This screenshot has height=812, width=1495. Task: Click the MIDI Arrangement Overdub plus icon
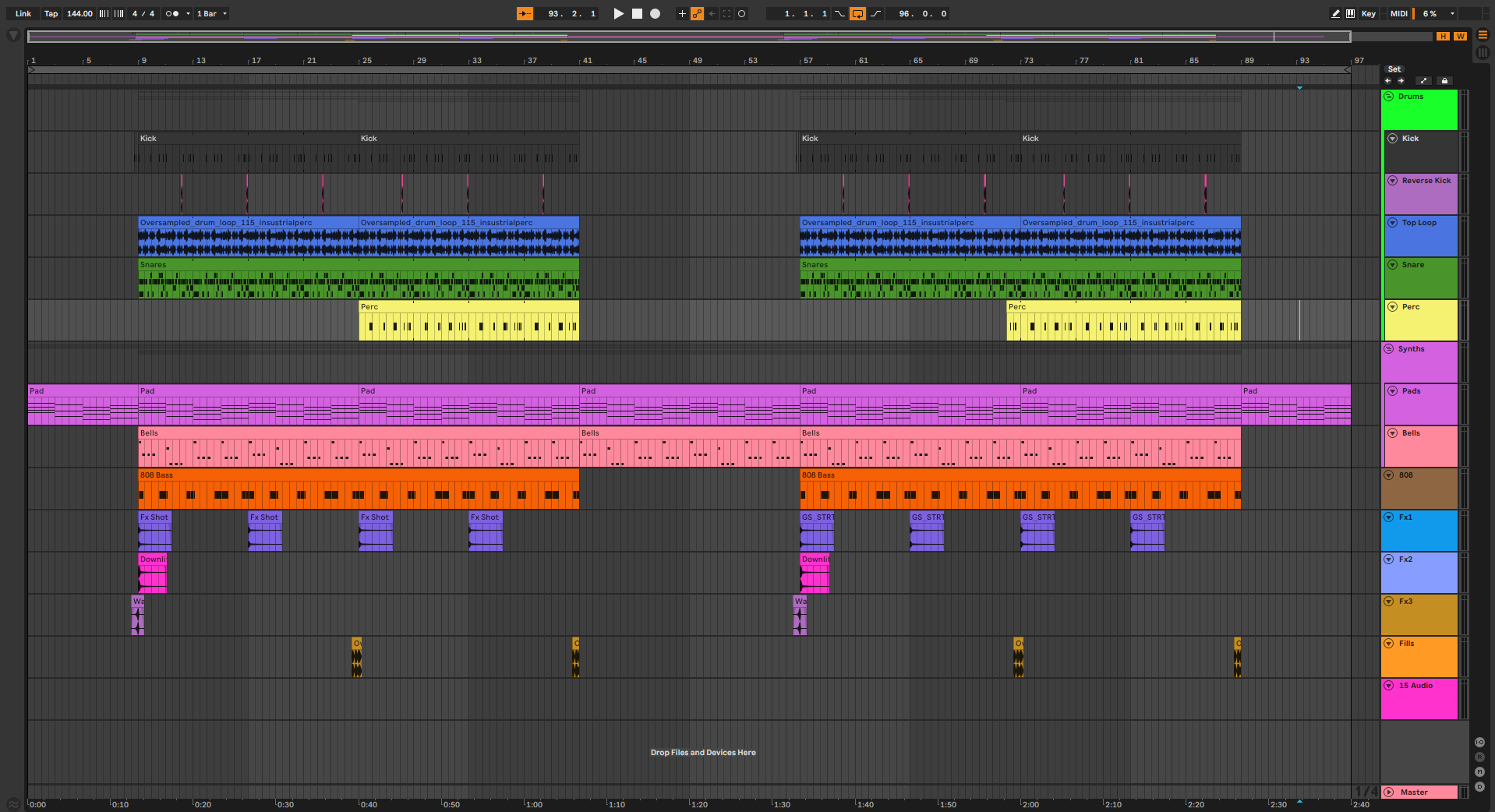point(682,13)
